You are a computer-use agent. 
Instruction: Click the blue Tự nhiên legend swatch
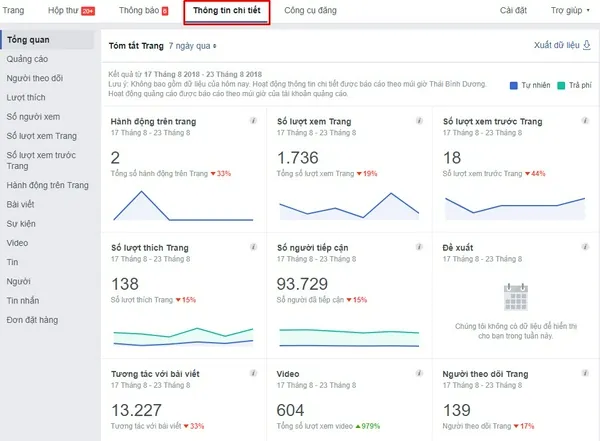tap(513, 87)
